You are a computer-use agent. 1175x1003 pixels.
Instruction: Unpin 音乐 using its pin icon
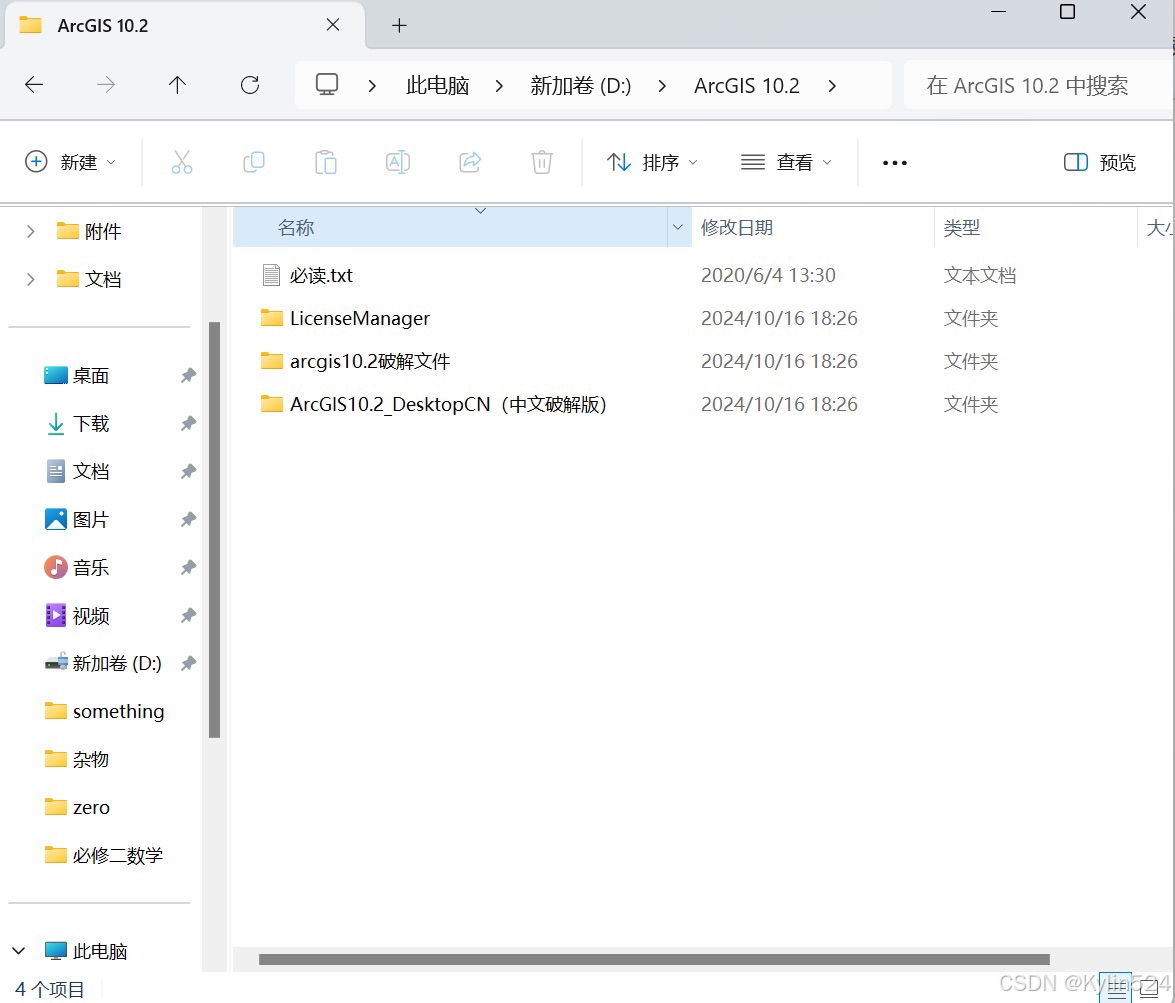tap(188, 567)
